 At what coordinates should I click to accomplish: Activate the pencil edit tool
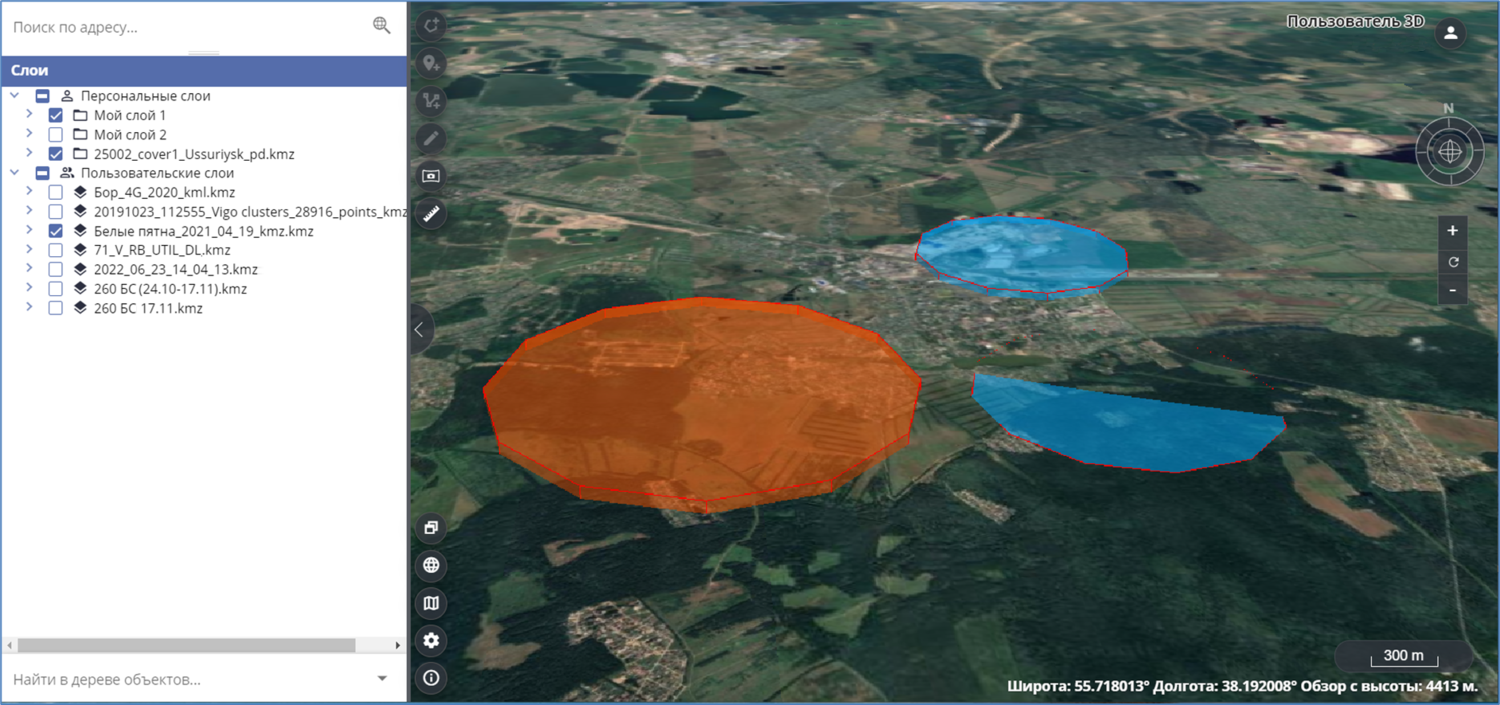click(x=431, y=138)
